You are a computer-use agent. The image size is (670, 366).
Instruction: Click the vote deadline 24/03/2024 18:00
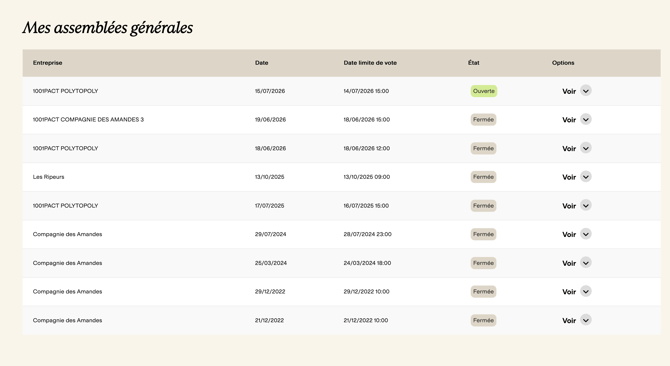point(367,263)
